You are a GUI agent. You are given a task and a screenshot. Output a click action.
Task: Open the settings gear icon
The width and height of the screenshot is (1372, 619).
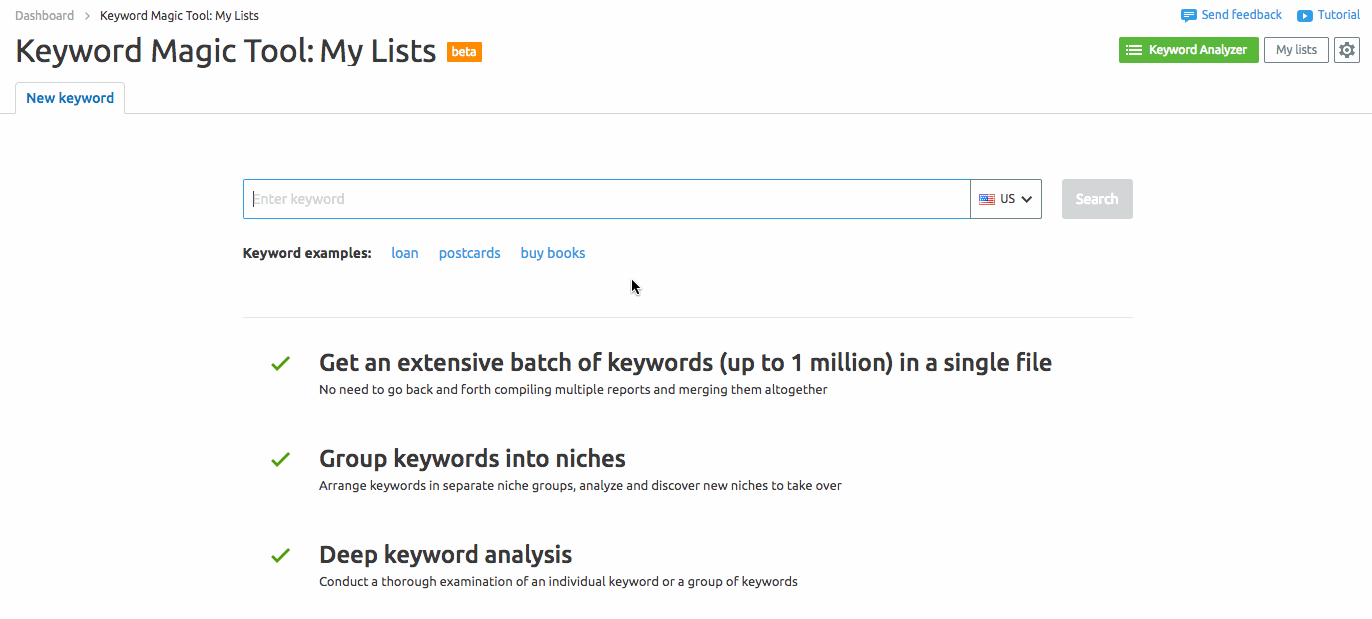tap(1347, 49)
